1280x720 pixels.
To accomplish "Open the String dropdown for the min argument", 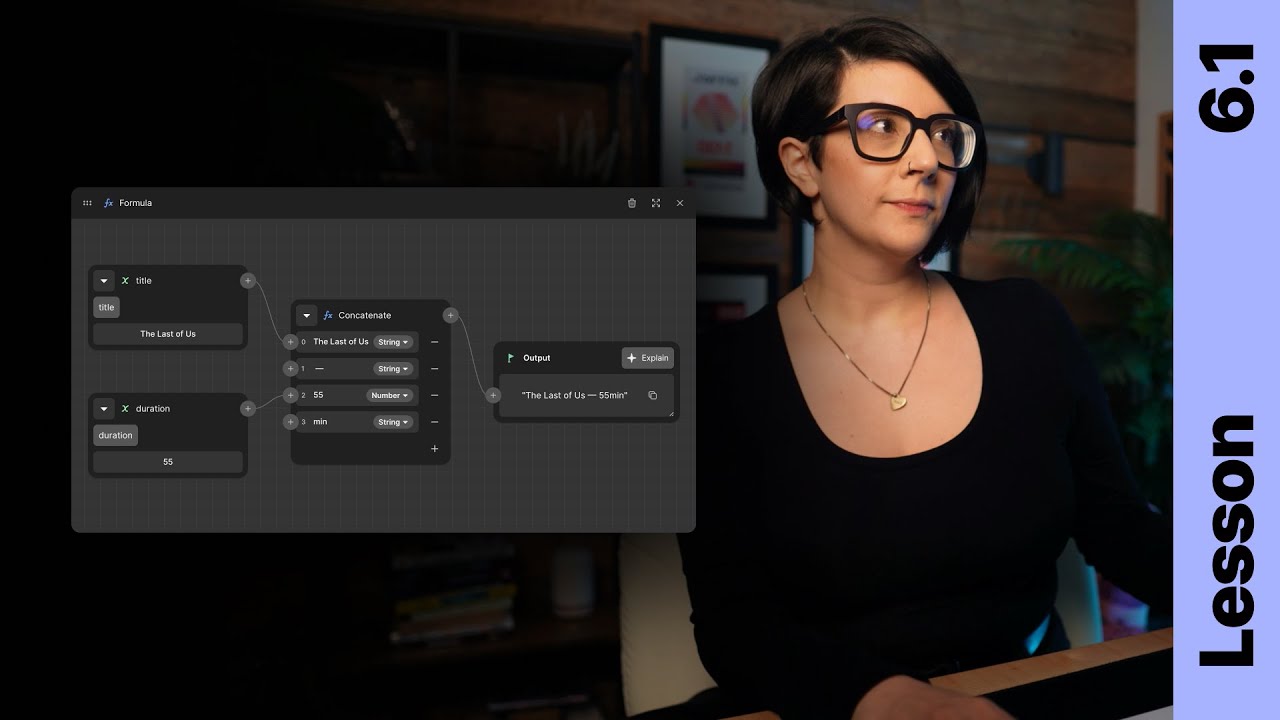I will [x=393, y=422].
